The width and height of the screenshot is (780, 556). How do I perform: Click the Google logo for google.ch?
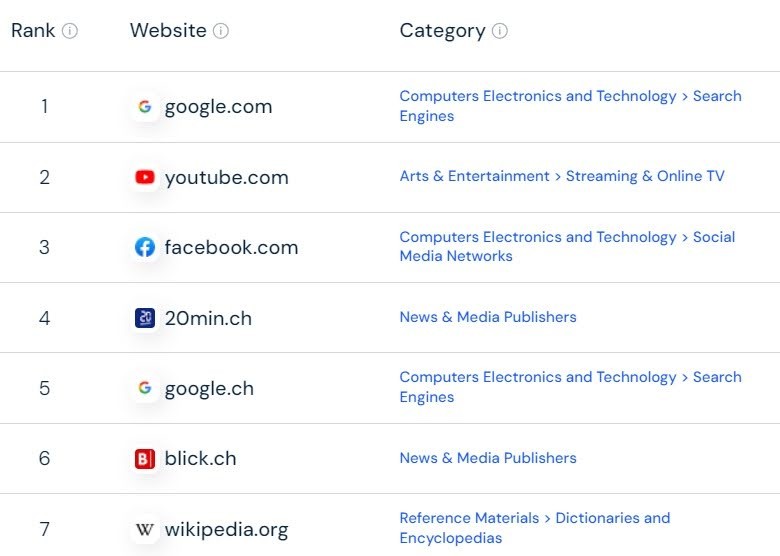click(145, 388)
